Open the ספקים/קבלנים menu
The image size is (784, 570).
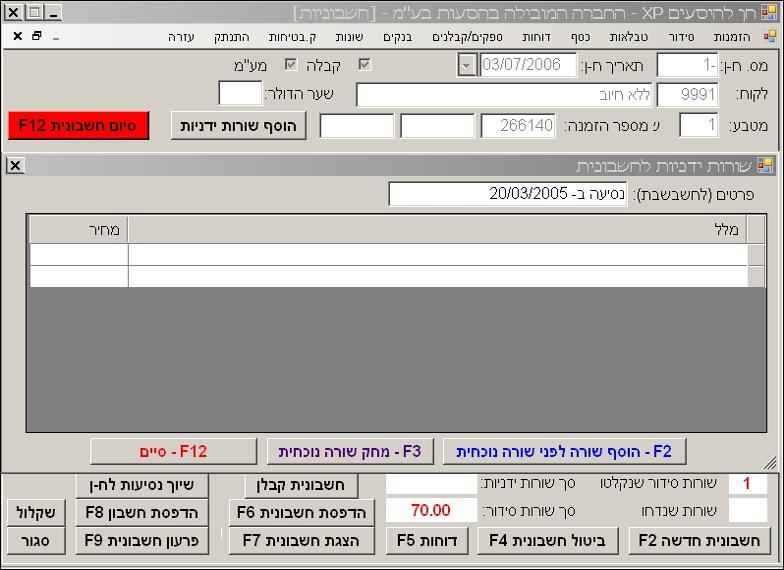(467, 37)
